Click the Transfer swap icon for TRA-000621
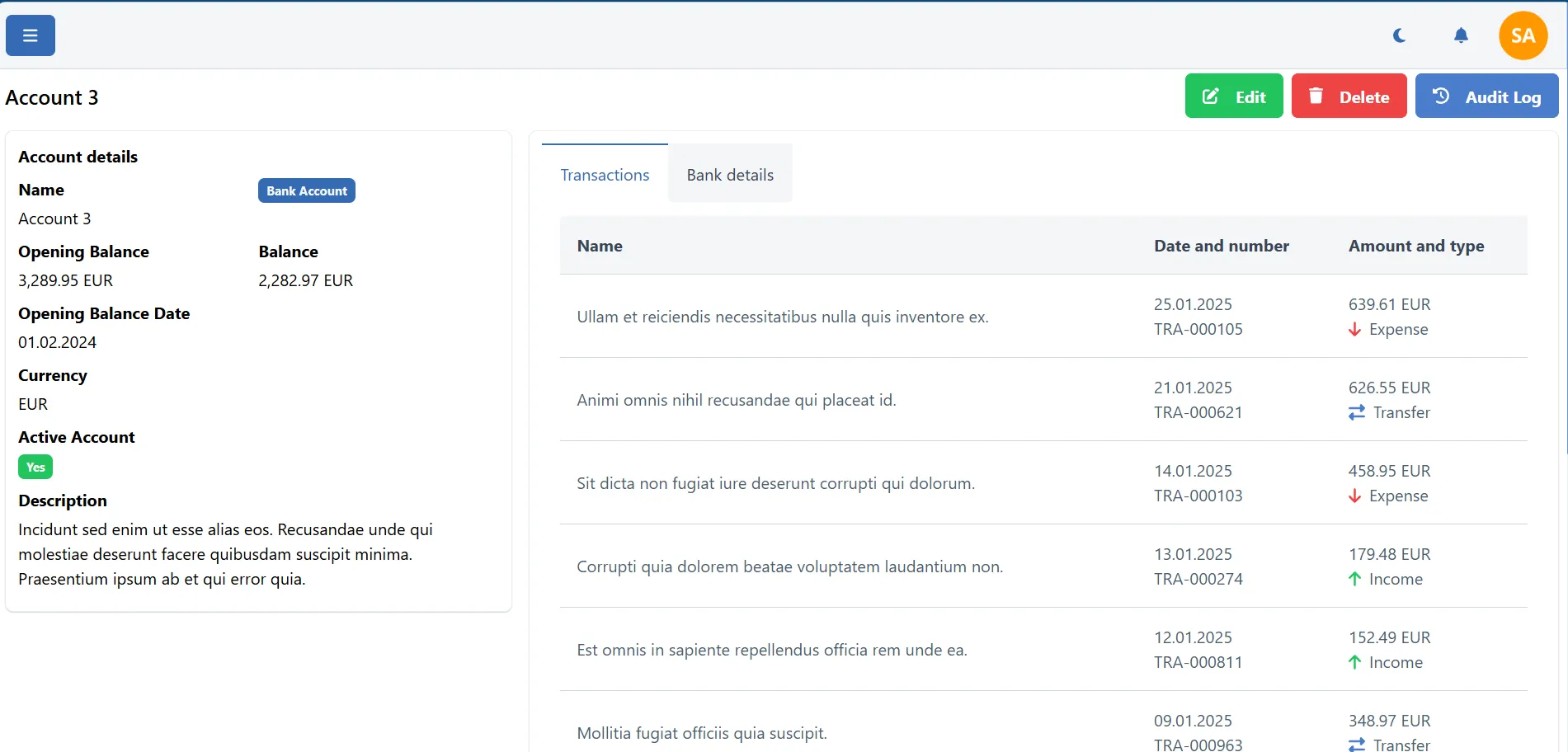This screenshot has width=1568, height=752. (x=1355, y=412)
